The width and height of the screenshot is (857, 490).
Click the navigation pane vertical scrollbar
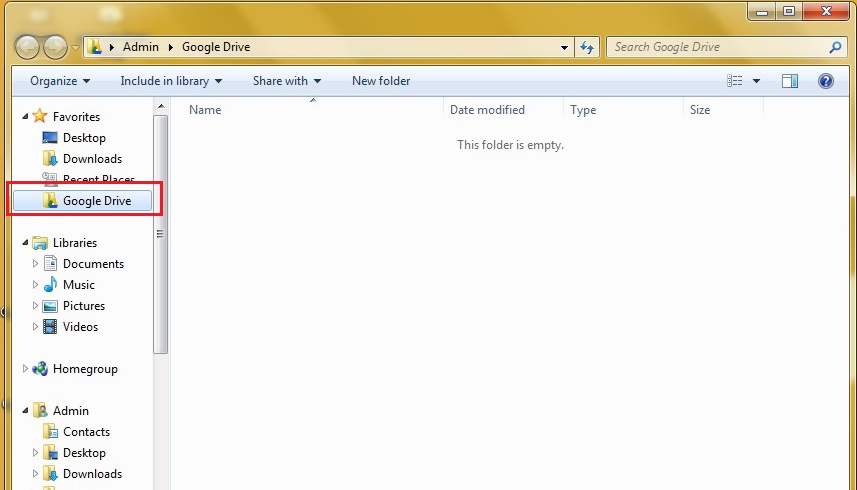(160, 234)
